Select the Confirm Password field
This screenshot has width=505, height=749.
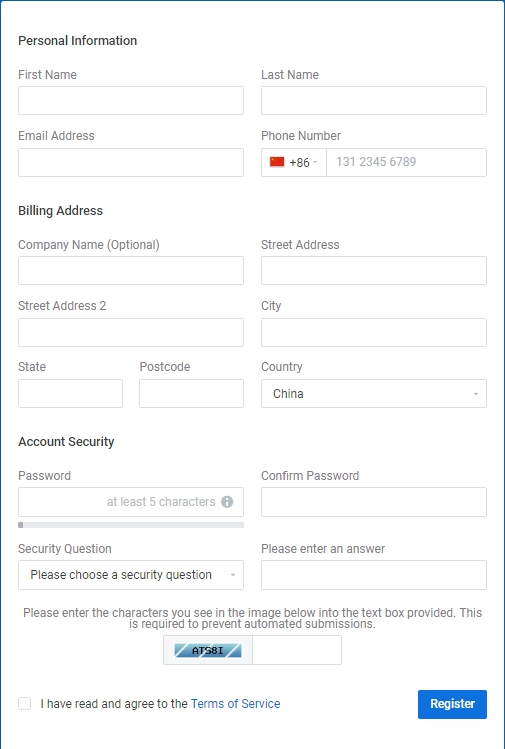(374, 502)
